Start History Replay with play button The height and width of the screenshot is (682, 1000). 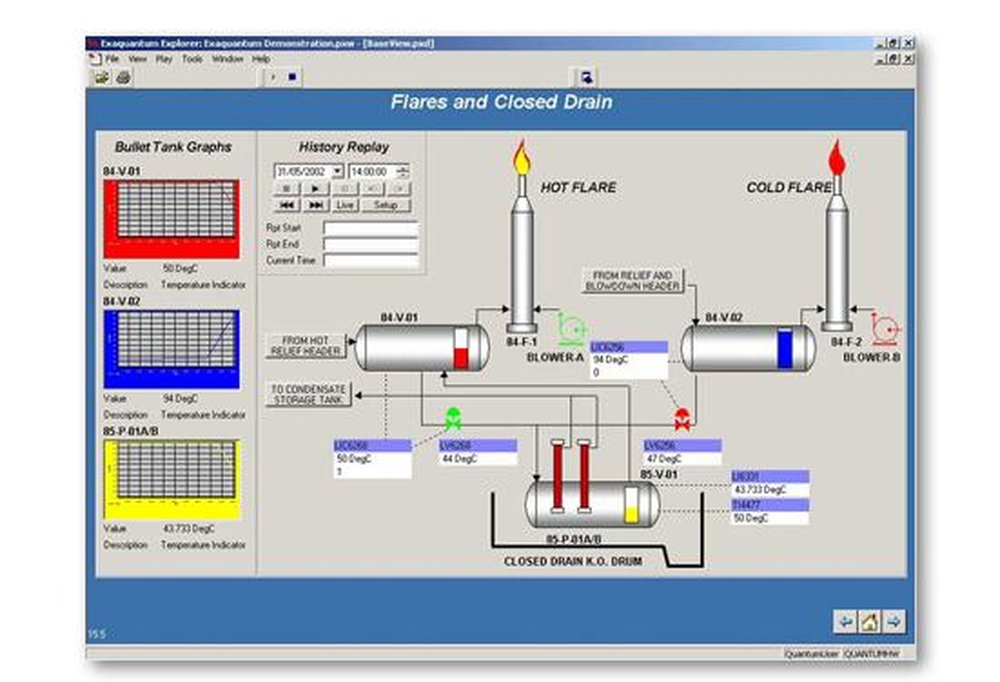[315, 188]
